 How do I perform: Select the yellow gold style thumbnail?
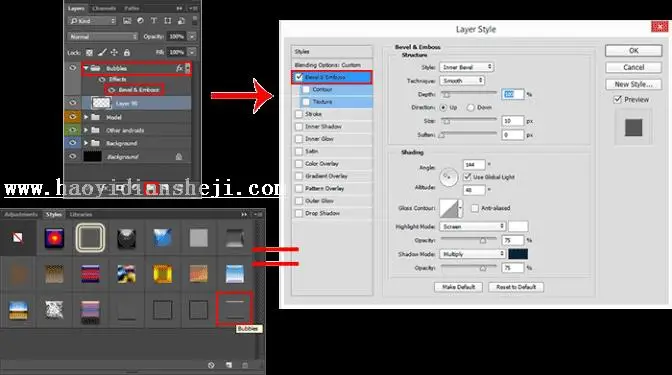point(163,273)
